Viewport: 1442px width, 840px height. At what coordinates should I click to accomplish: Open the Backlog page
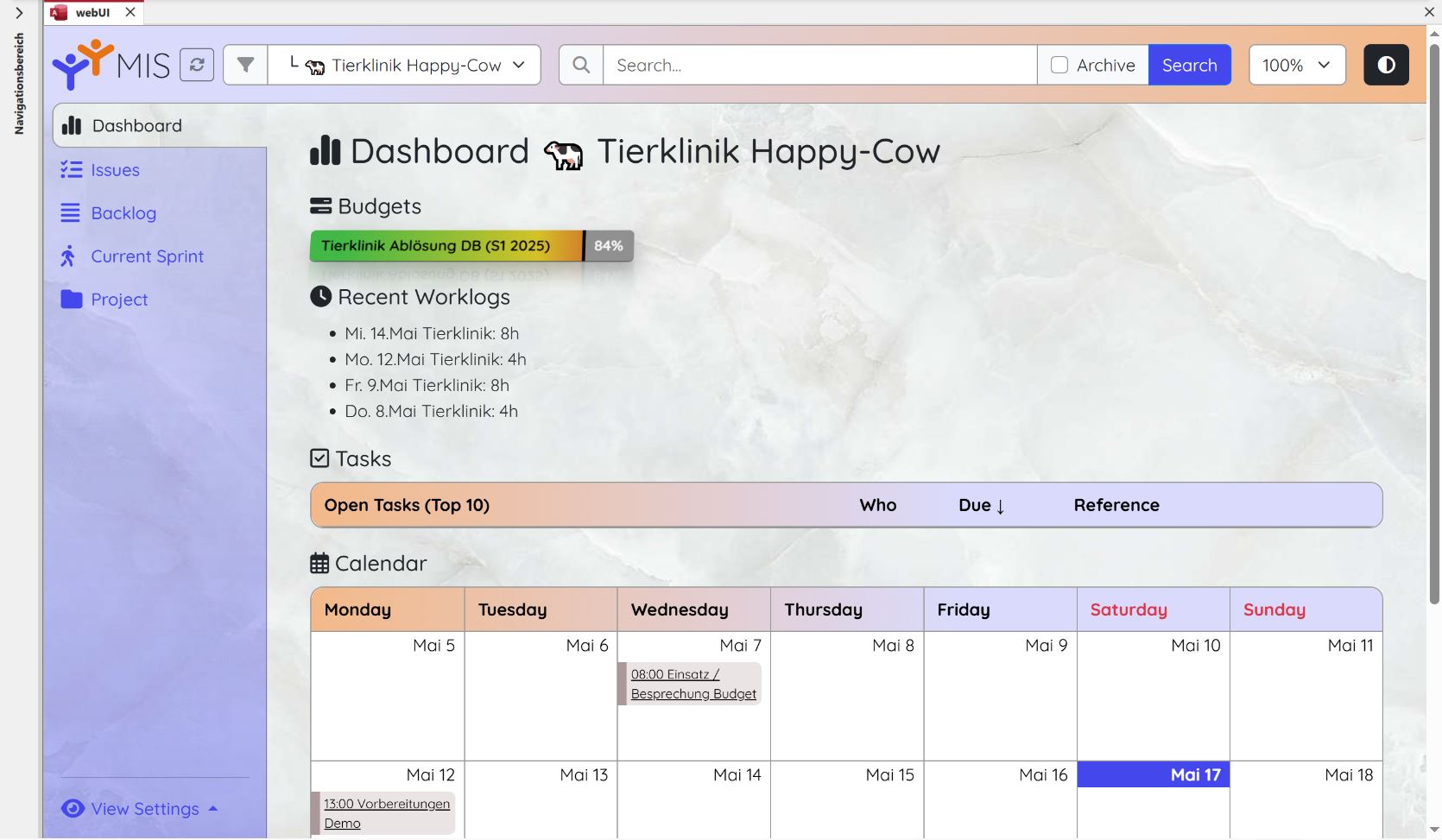tap(123, 213)
